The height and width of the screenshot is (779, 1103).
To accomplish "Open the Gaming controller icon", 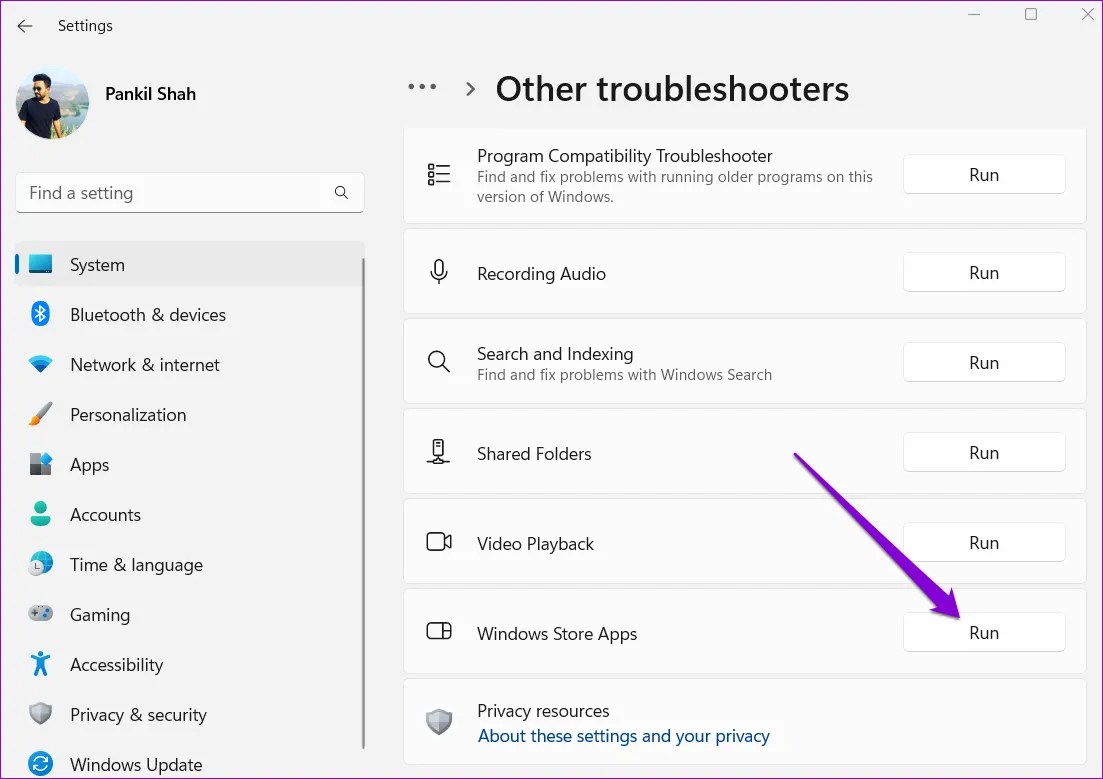I will click(x=40, y=615).
